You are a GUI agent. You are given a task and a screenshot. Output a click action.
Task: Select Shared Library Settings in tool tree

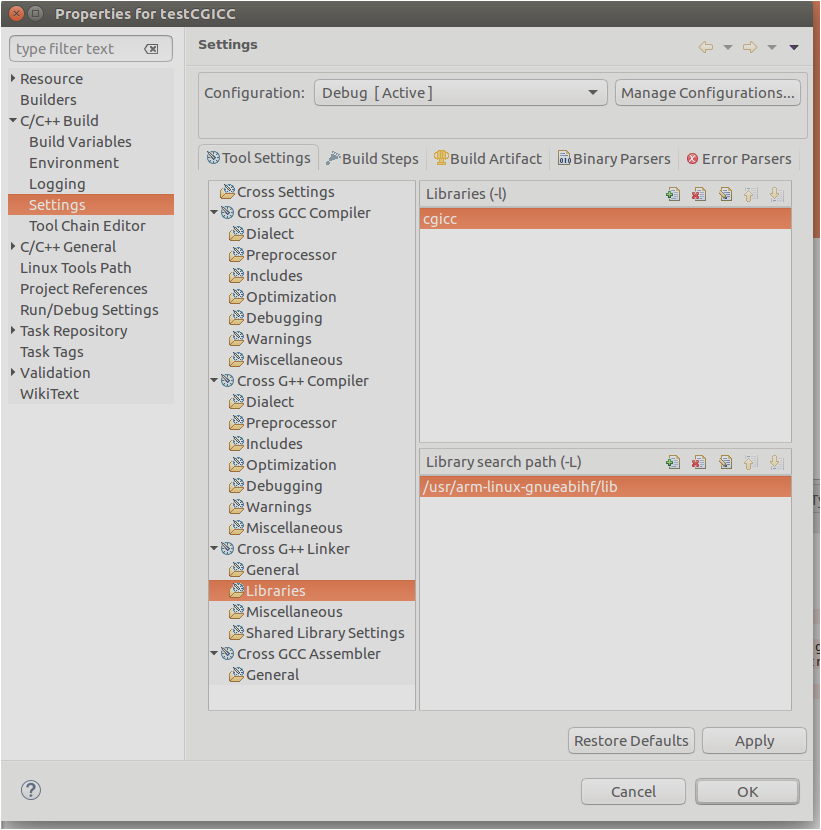click(x=324, y=633)
